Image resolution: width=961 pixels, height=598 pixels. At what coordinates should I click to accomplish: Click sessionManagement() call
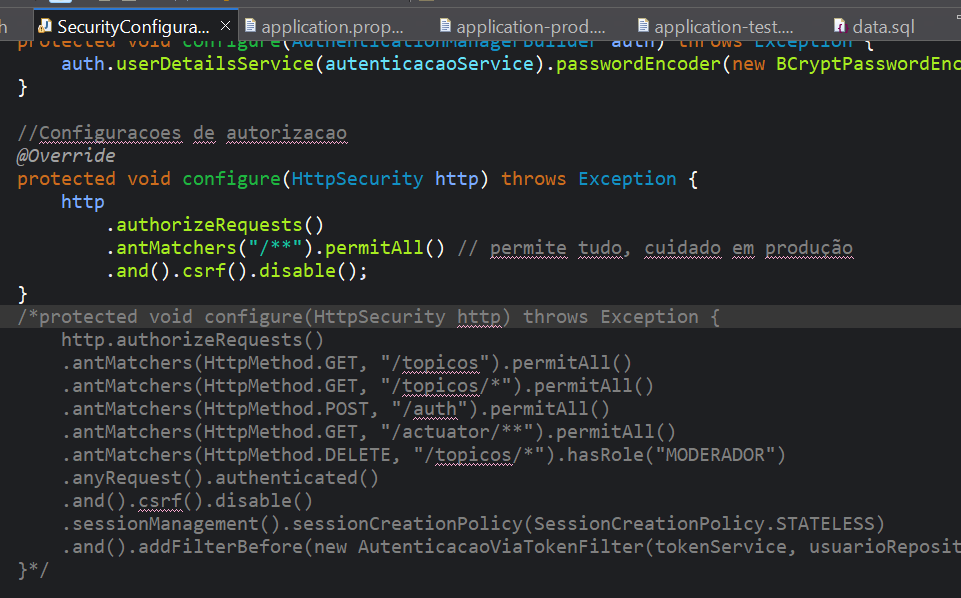(176, 524)
